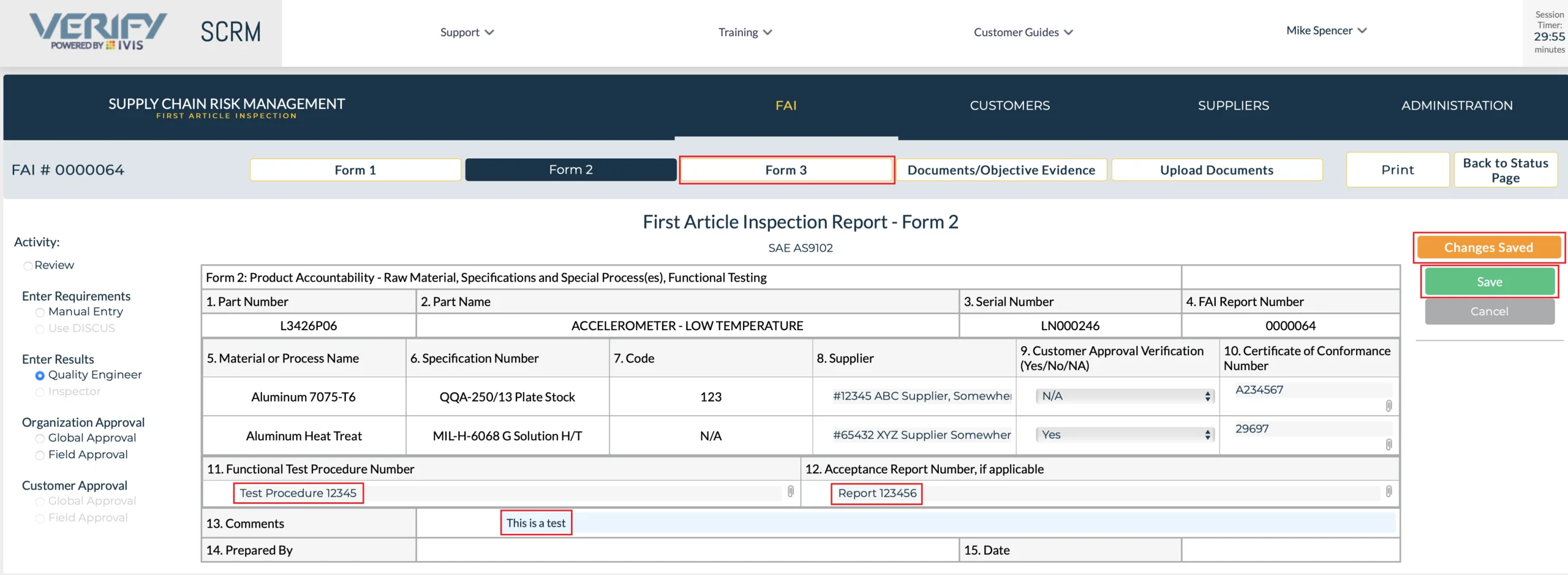Open the N/A customer approval dropdown
The width and height of the screenshot is (1568, 575).
(x=1125, y=396)
